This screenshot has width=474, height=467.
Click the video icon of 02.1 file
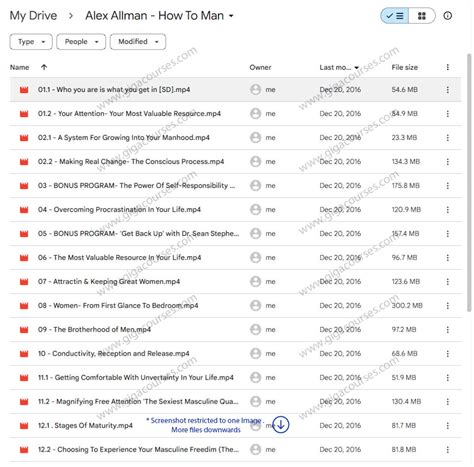tap(24, 138)
